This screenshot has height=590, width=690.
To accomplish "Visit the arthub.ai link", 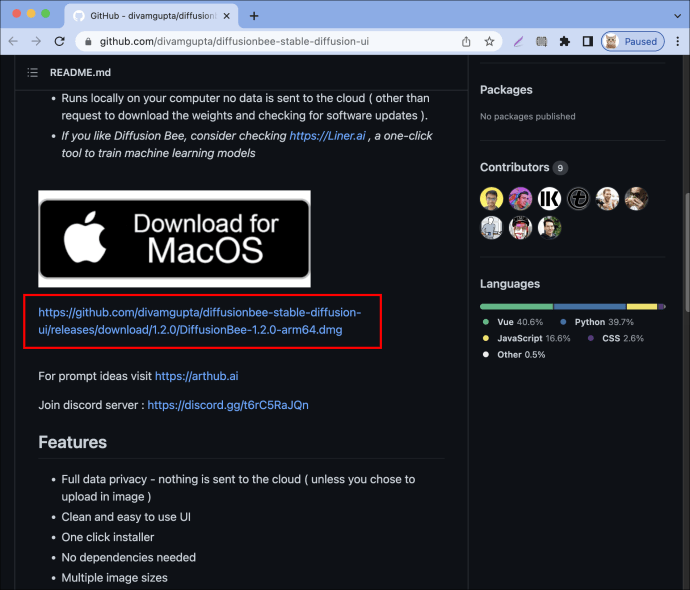I will pyautogui.click(x=197, y=376).
